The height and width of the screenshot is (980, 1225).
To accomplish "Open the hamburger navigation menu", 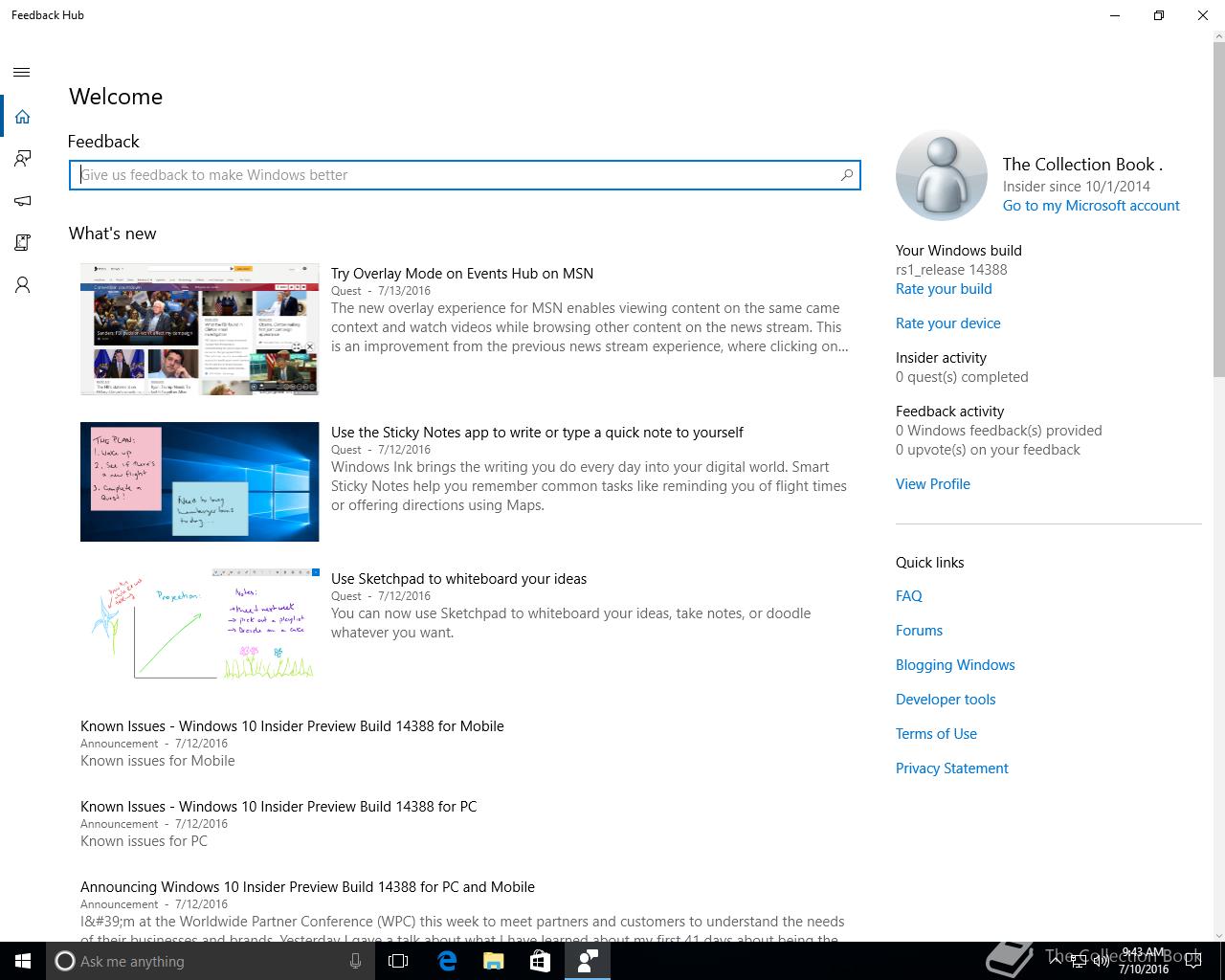I will [22, 72].
